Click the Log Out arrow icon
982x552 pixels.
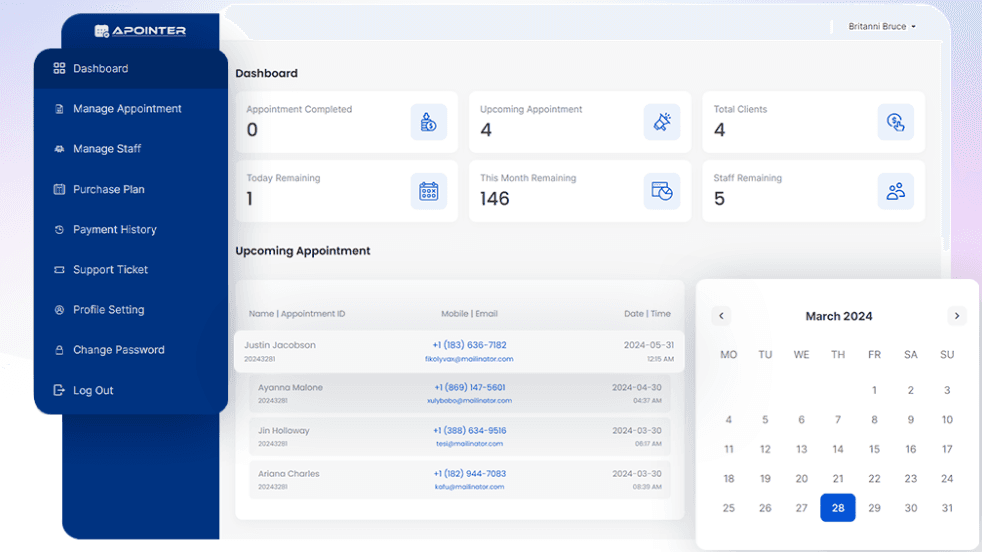point(59,390)
